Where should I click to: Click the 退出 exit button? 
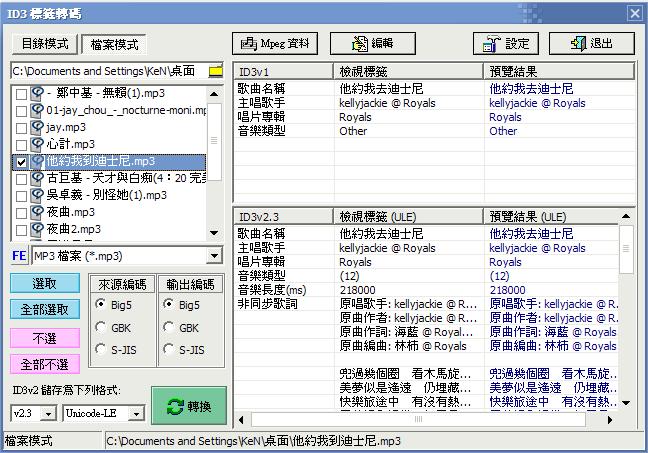tap(591, 44)
